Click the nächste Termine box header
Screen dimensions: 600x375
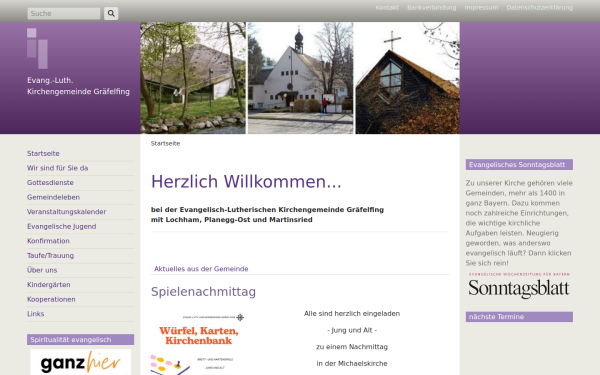(x=519, y=317)
